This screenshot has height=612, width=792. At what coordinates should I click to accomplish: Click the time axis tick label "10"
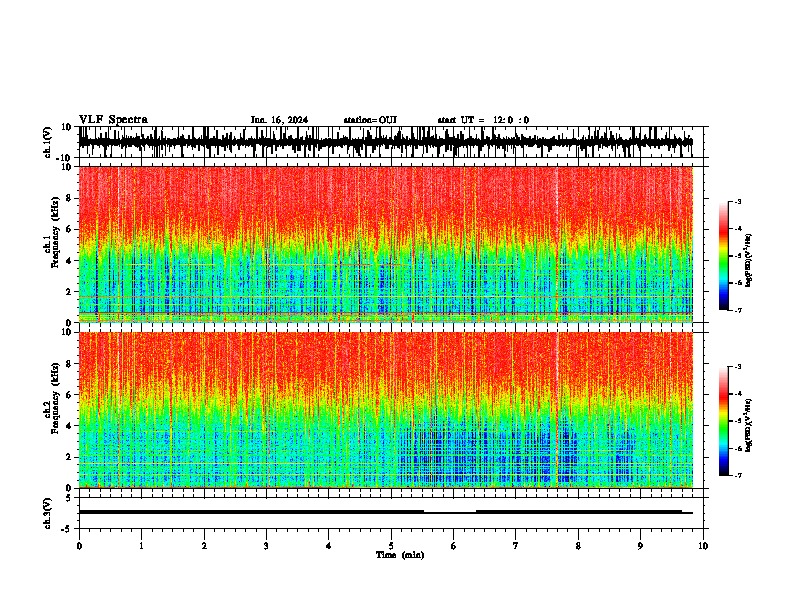pos(703,546)
